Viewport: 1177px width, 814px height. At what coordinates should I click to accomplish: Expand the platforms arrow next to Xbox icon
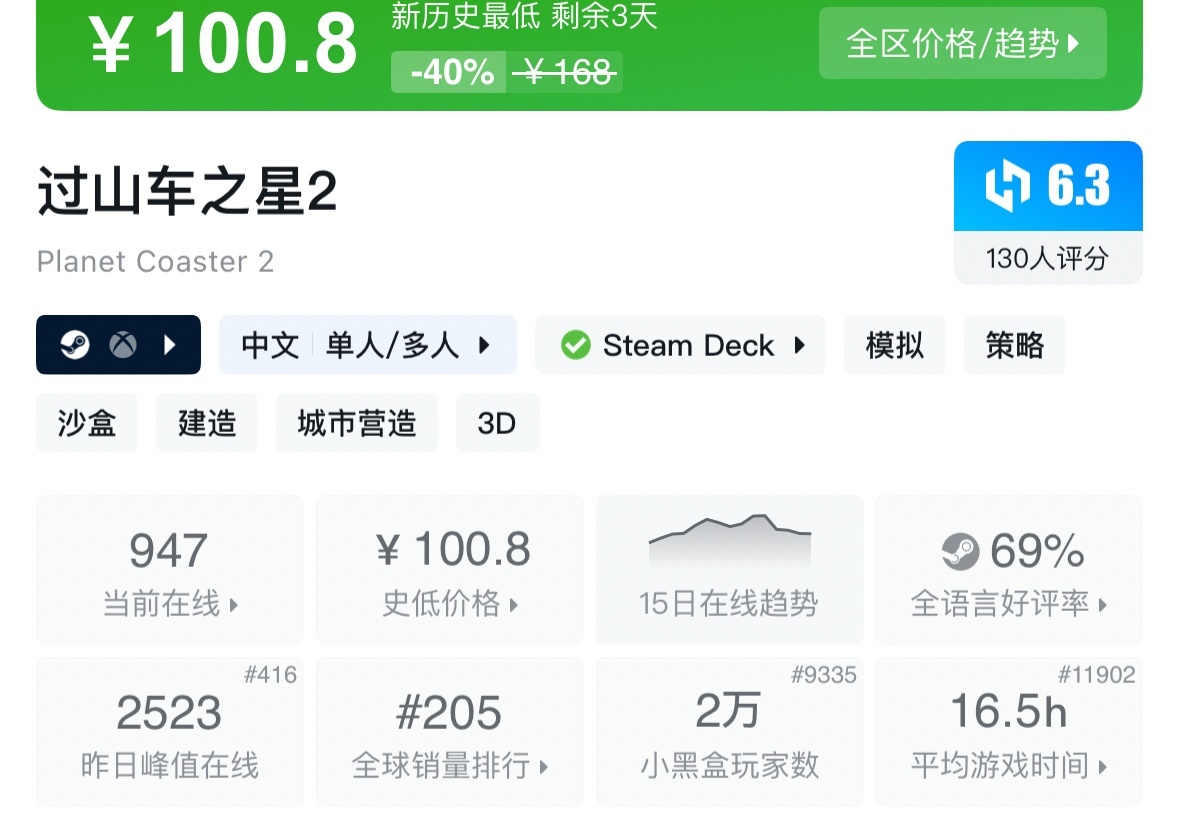170,345
